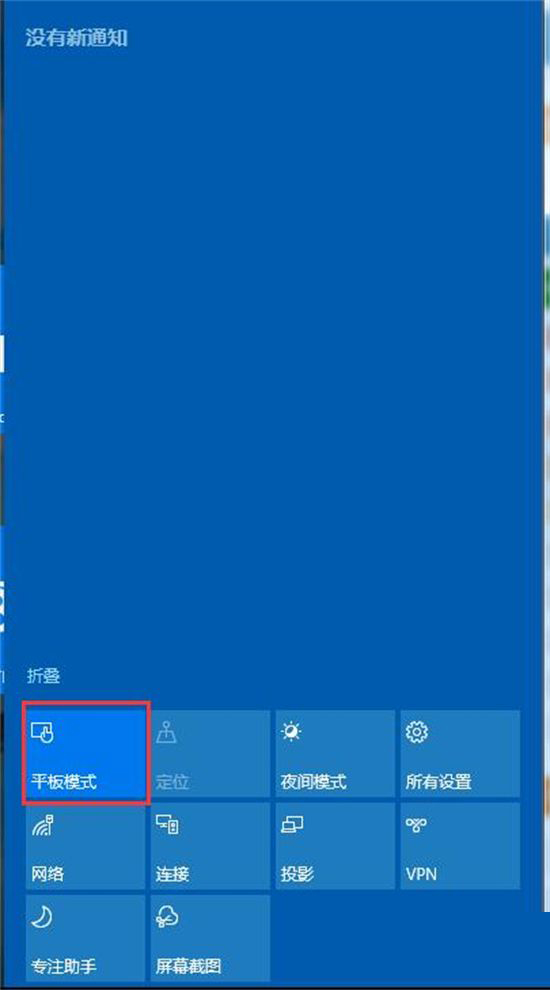Collapse quick actions with 折叠
This screenshot has width=550, height=990.
pyautogui.click(x=43, y=676)
